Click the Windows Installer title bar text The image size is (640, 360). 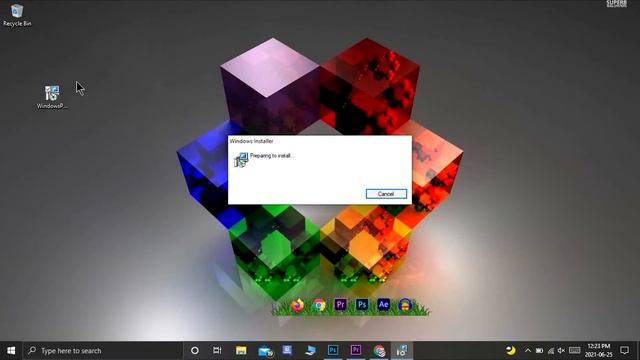[x=251, y=141]
